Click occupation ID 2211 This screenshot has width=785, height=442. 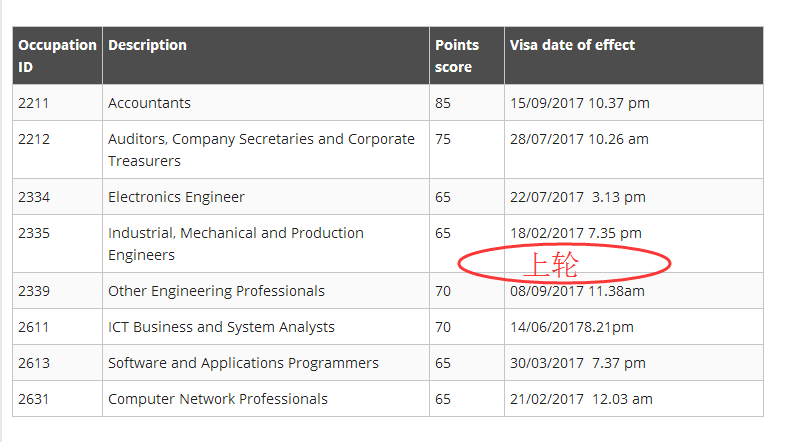34,103
